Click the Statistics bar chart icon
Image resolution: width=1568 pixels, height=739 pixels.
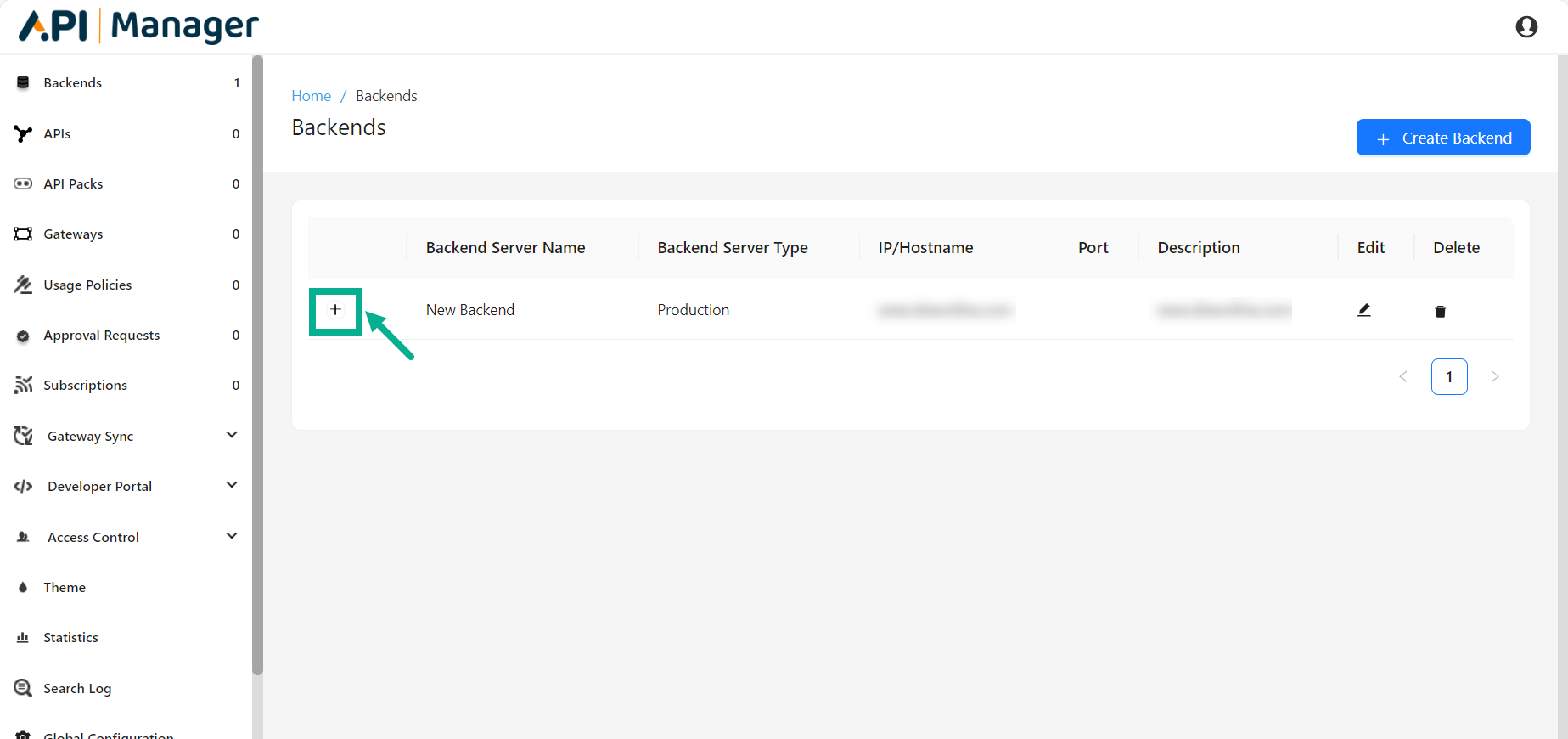pos(23,638)
